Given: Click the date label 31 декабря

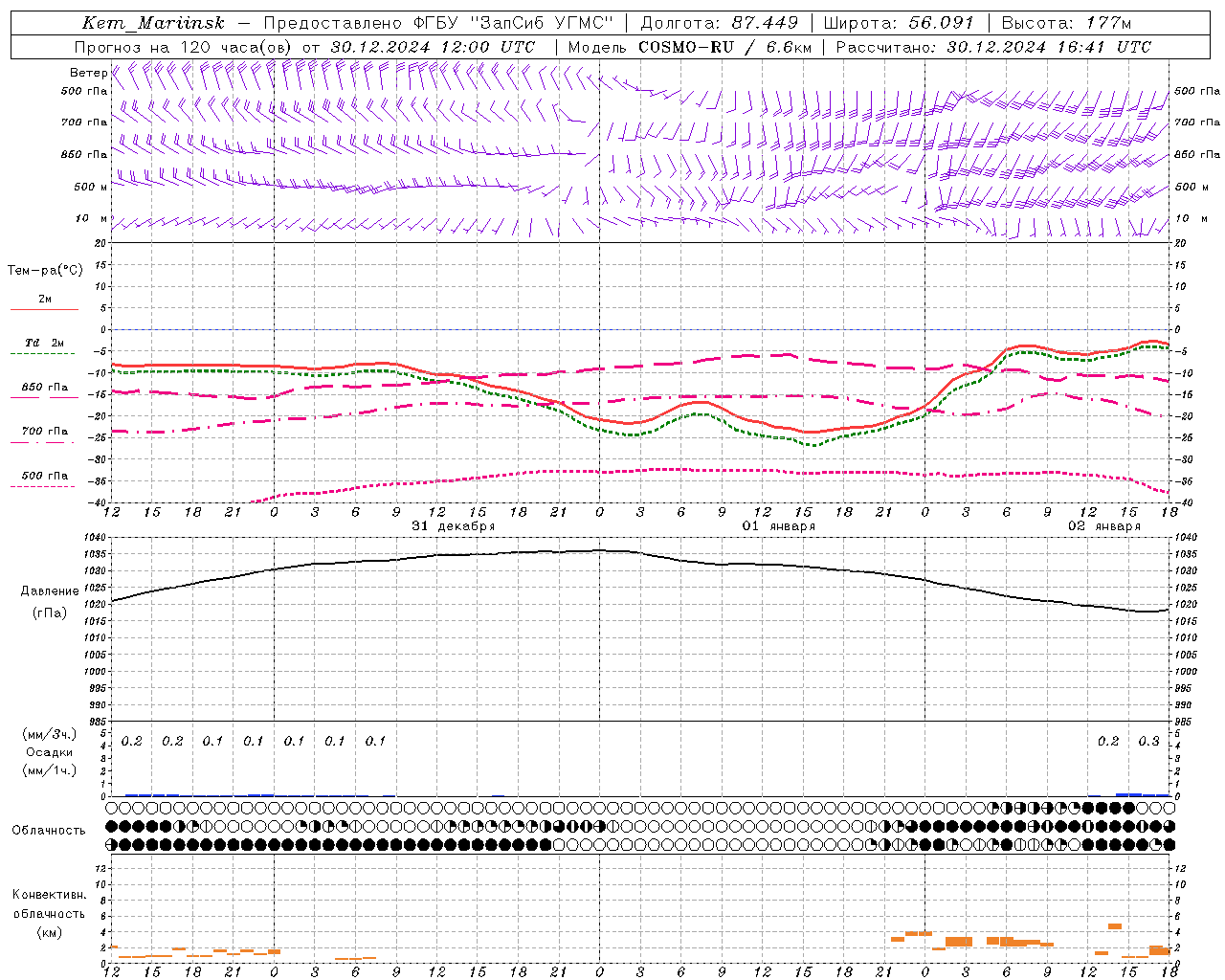Looking at the screenshot, I should tap(454, 526).
